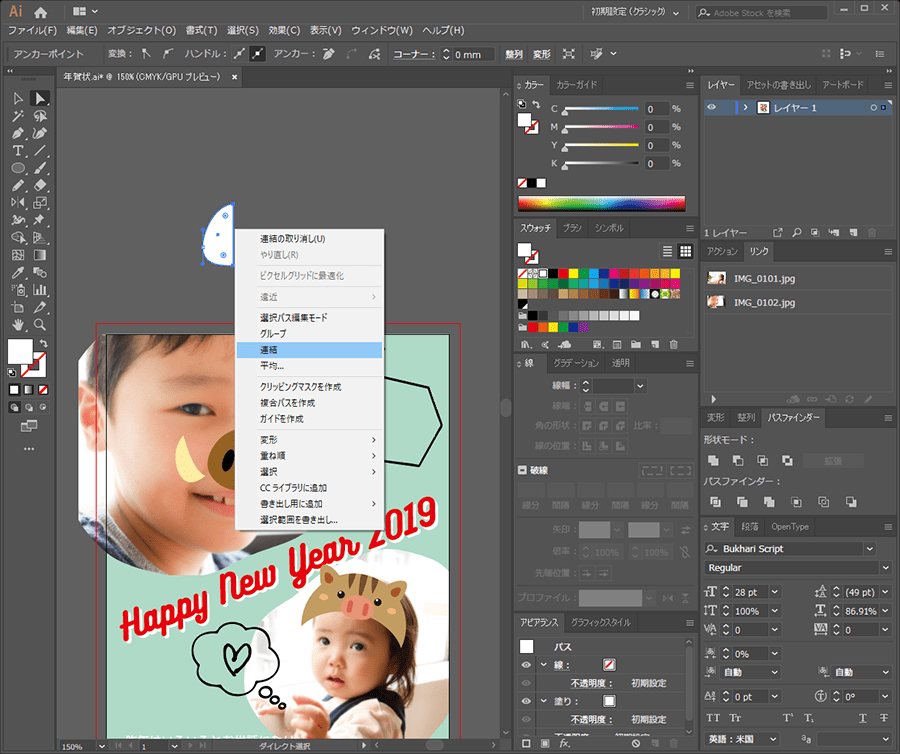The width and height of the screenshot is (900, 754).
Task: Toggle the 破線 dashed line checkbox
Action: [523, 470]
